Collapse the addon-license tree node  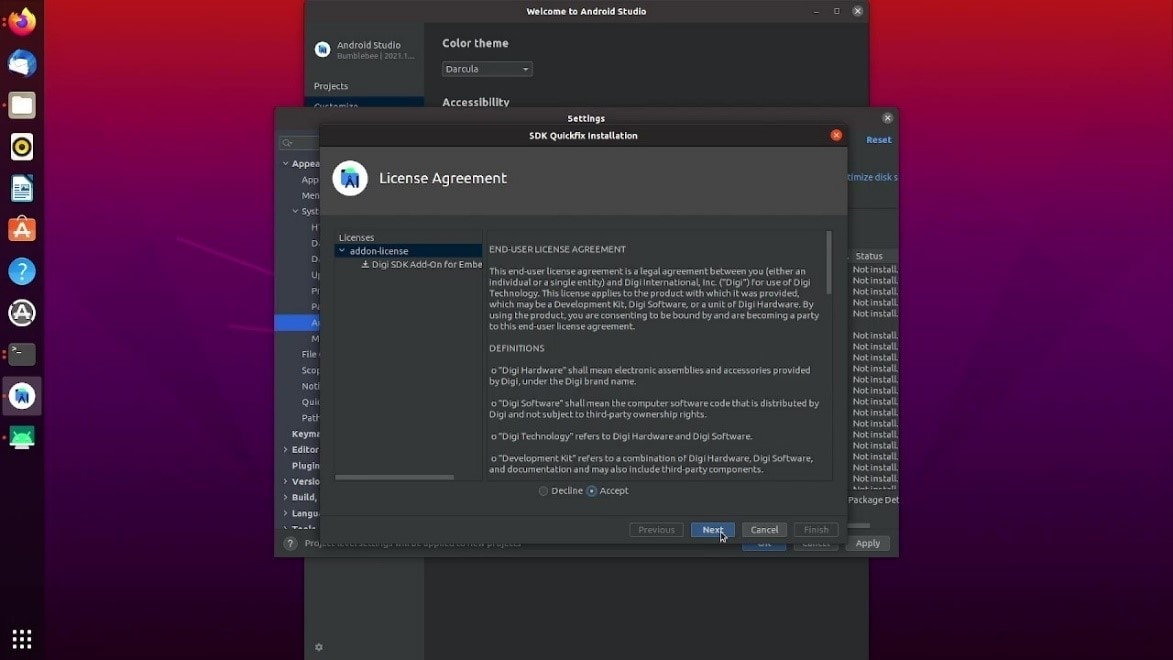[342, 251]
